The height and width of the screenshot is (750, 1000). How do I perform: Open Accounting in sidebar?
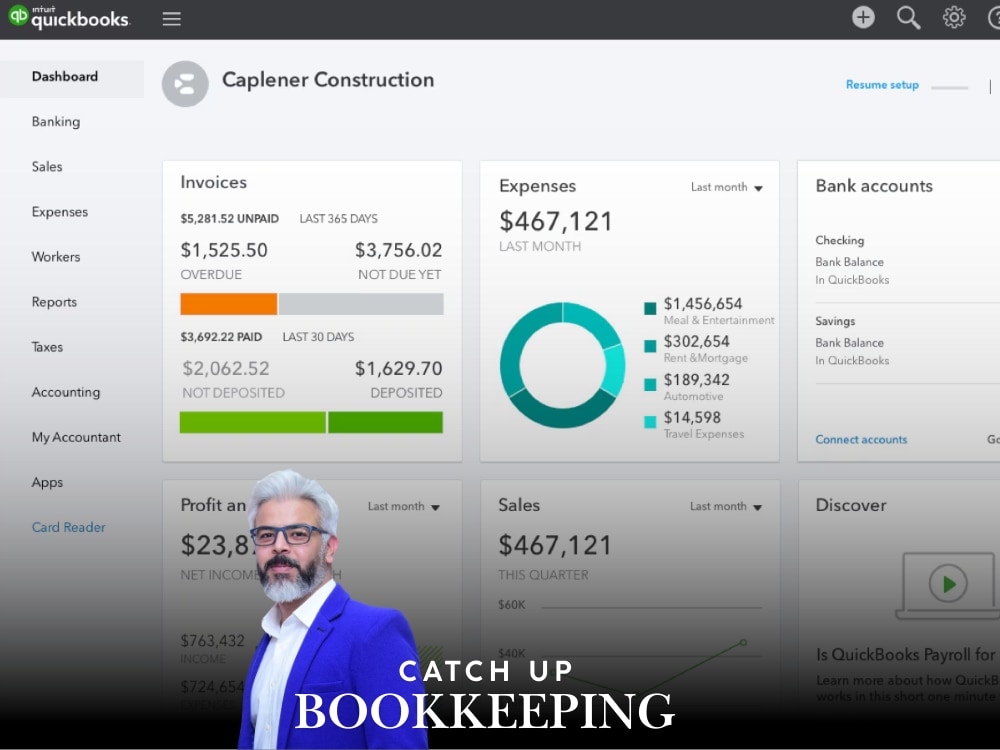[66, 392]
